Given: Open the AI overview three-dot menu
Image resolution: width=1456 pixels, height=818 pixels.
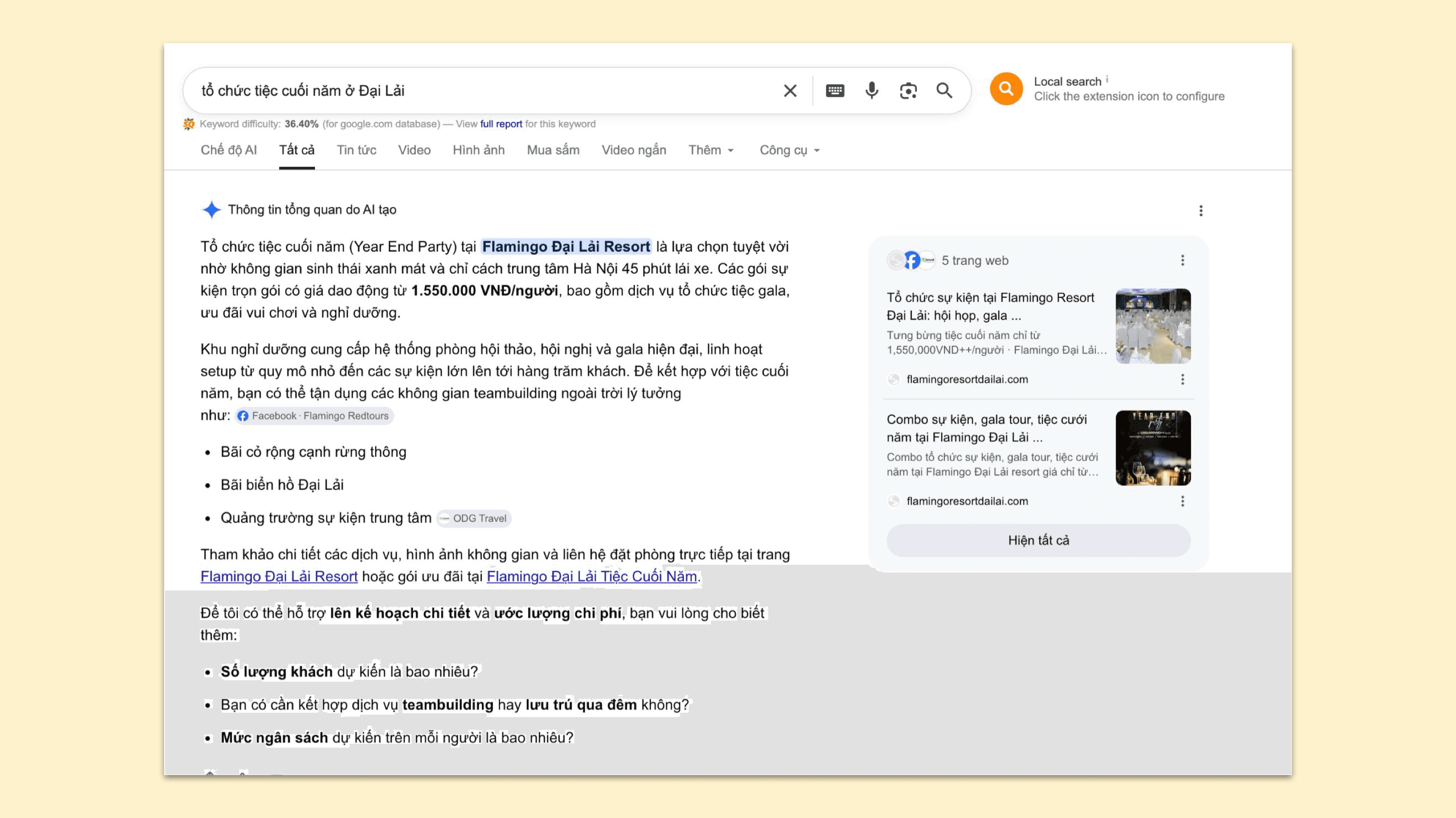Looking at the screenshot, I should click(x=1201, y=211).
